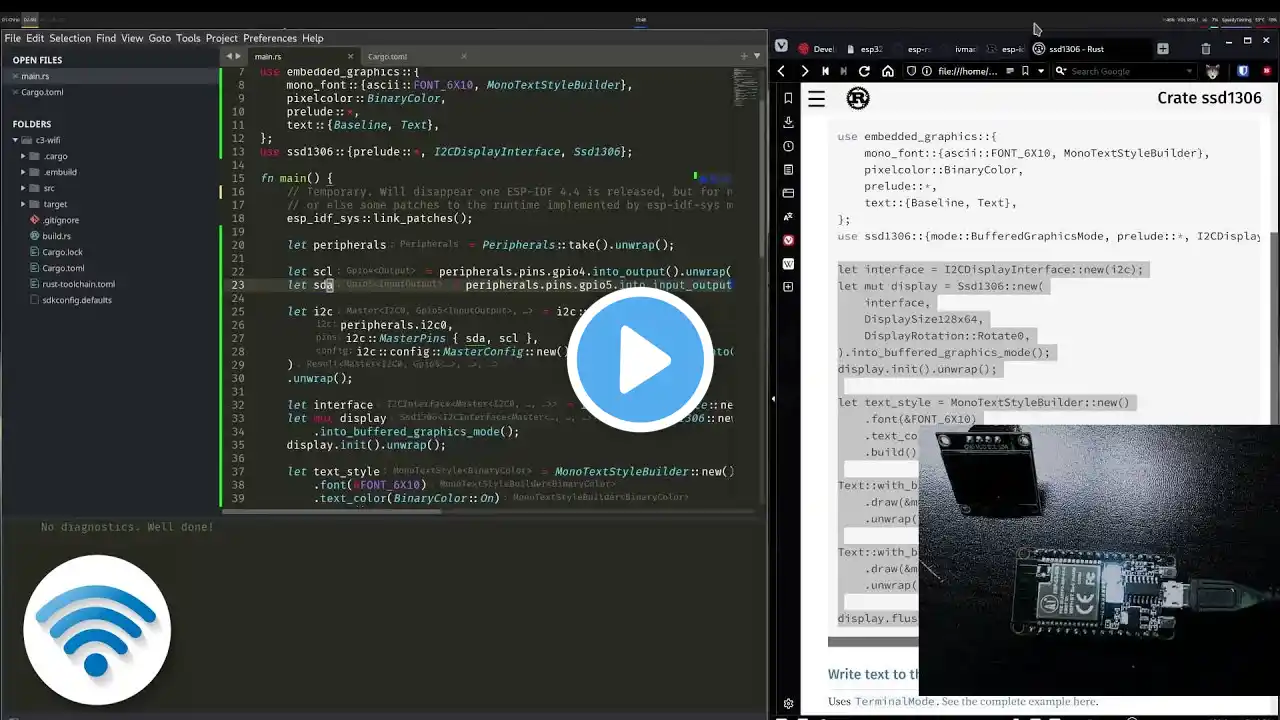The width and height of the screenshot is (1280, 720).
Task: Reload the browser page
Action: pyautogui.click(x=865, y=71)
